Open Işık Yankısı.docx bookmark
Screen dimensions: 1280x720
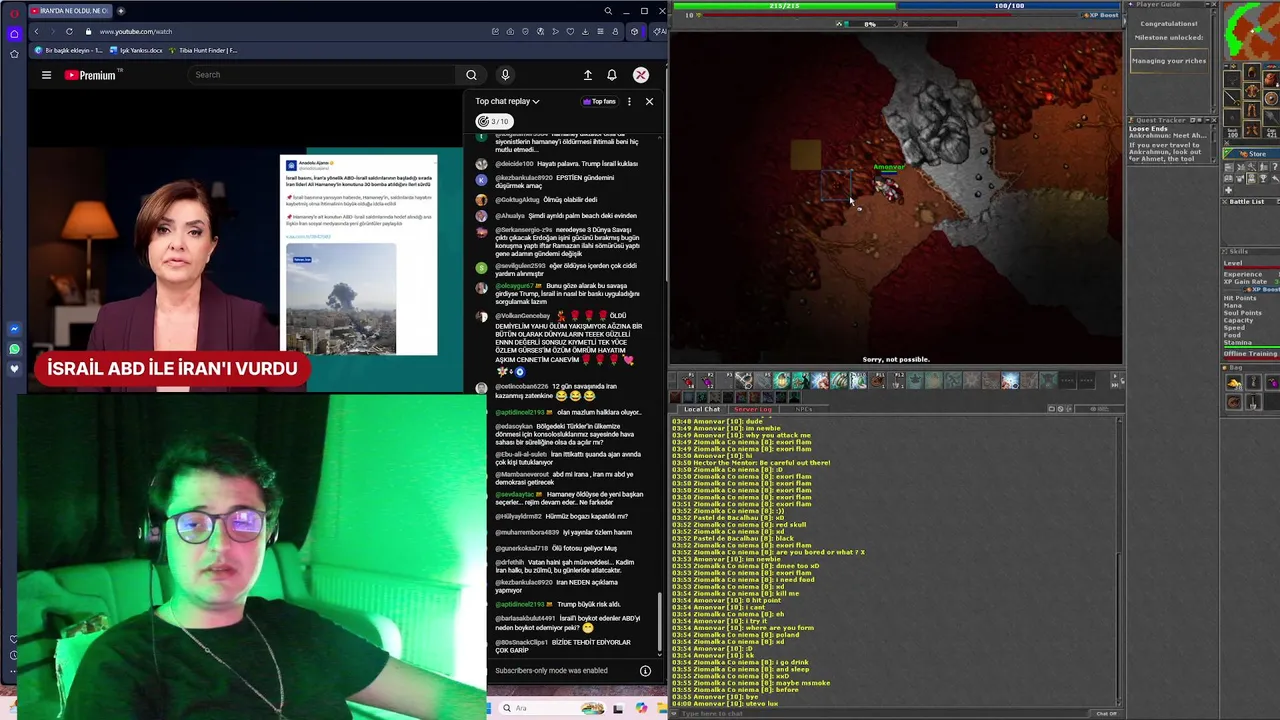136,50
